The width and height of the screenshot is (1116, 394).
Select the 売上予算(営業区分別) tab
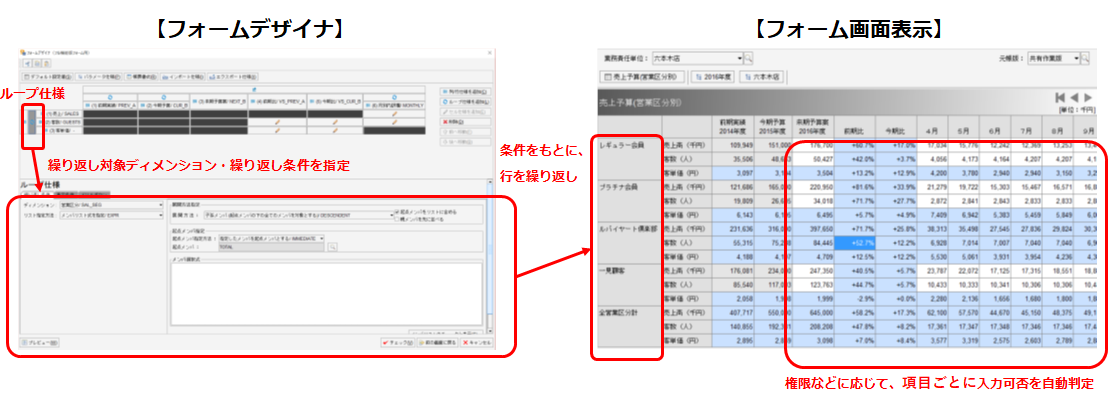(643, 76)
